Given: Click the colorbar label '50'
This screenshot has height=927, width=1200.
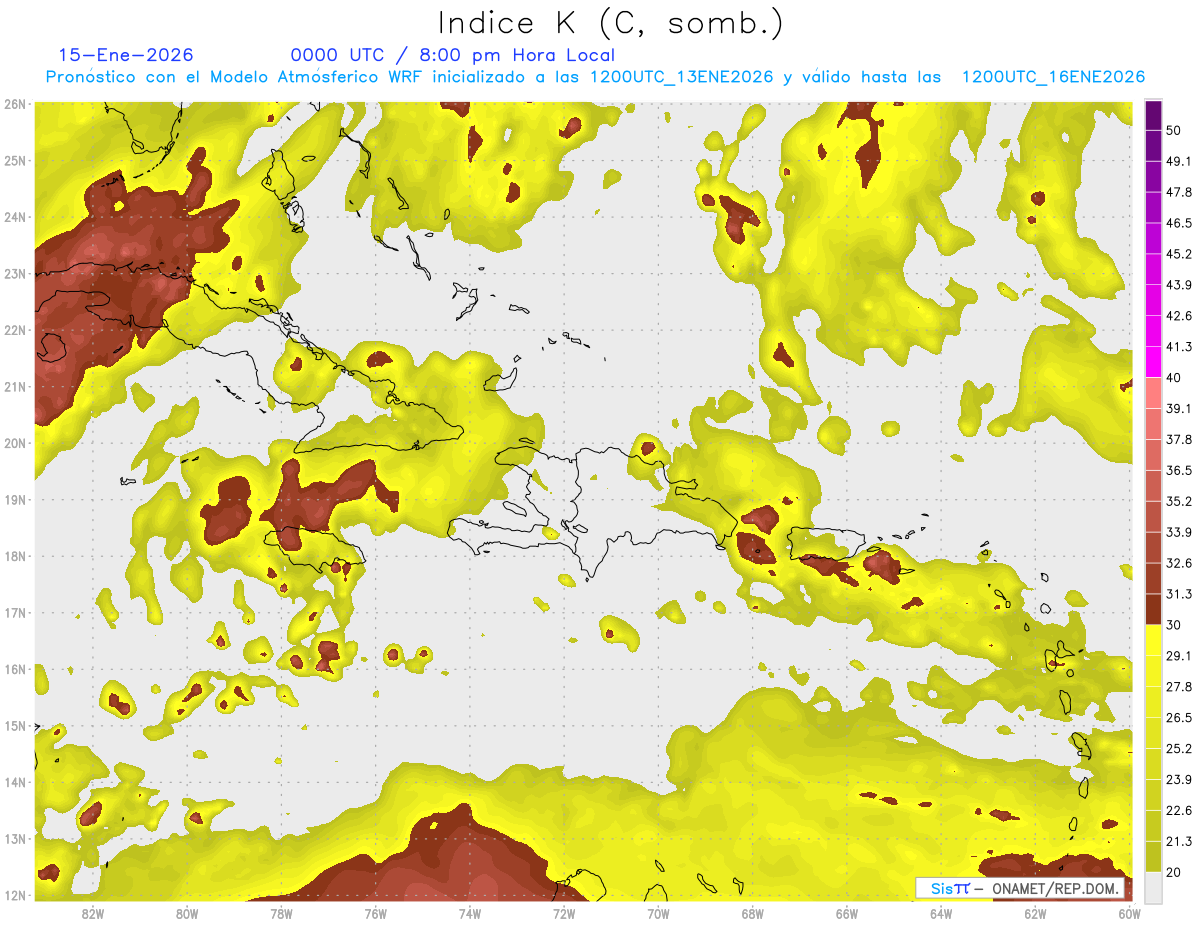Looking at the screenshot, I should tap(1174, 130).
